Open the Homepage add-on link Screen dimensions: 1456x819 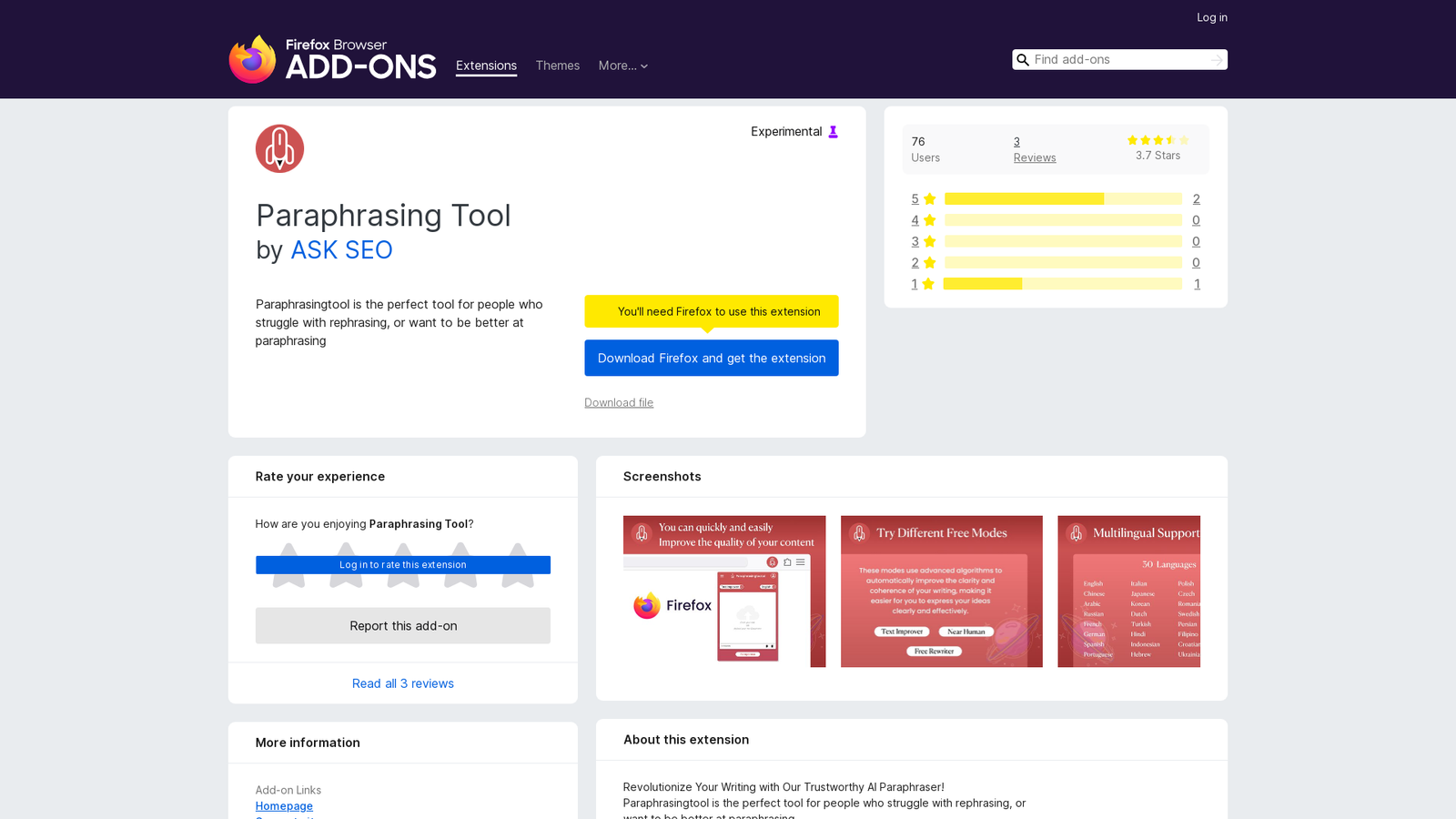pyautogui.click(x=284, y=806)
